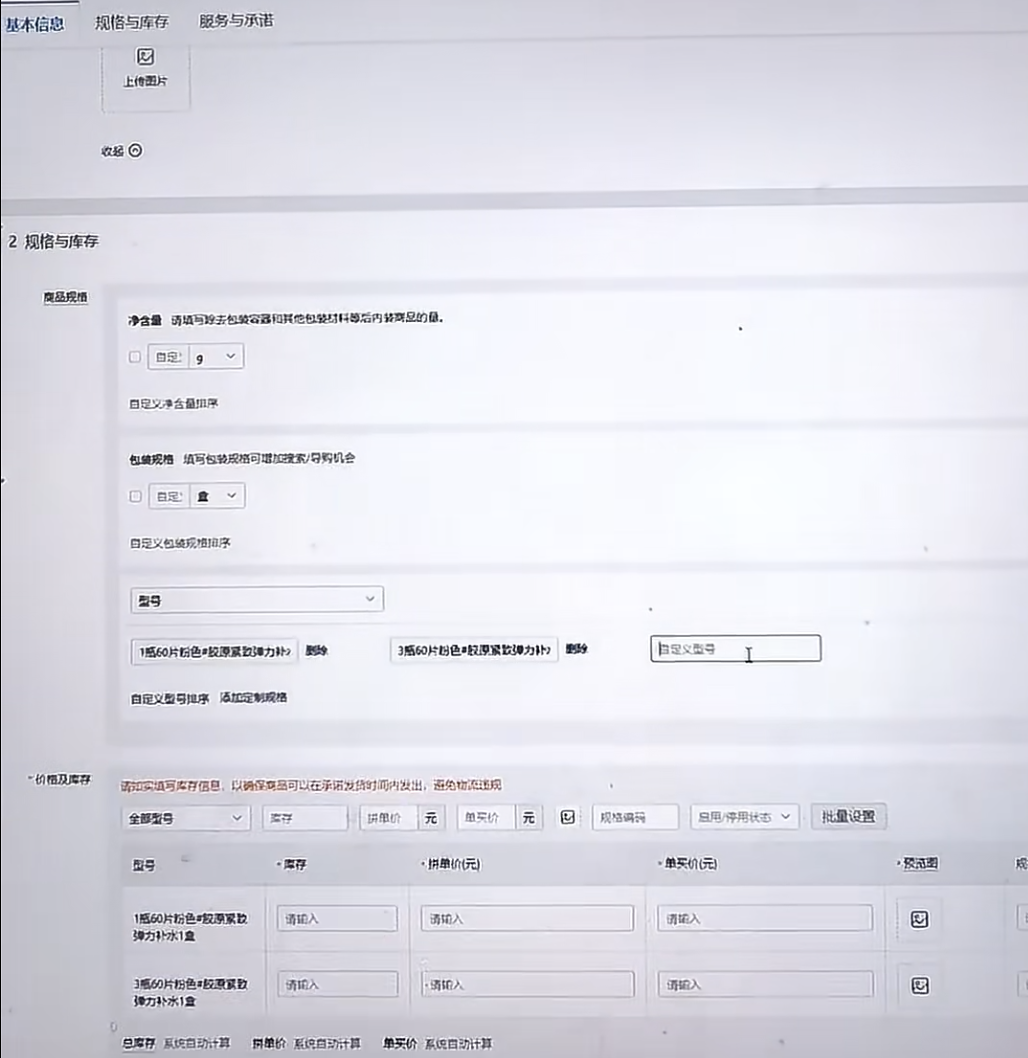Open 自定义净含量排序 link
This screenshot has width=1028, height=1058.
tap(173, 403)
